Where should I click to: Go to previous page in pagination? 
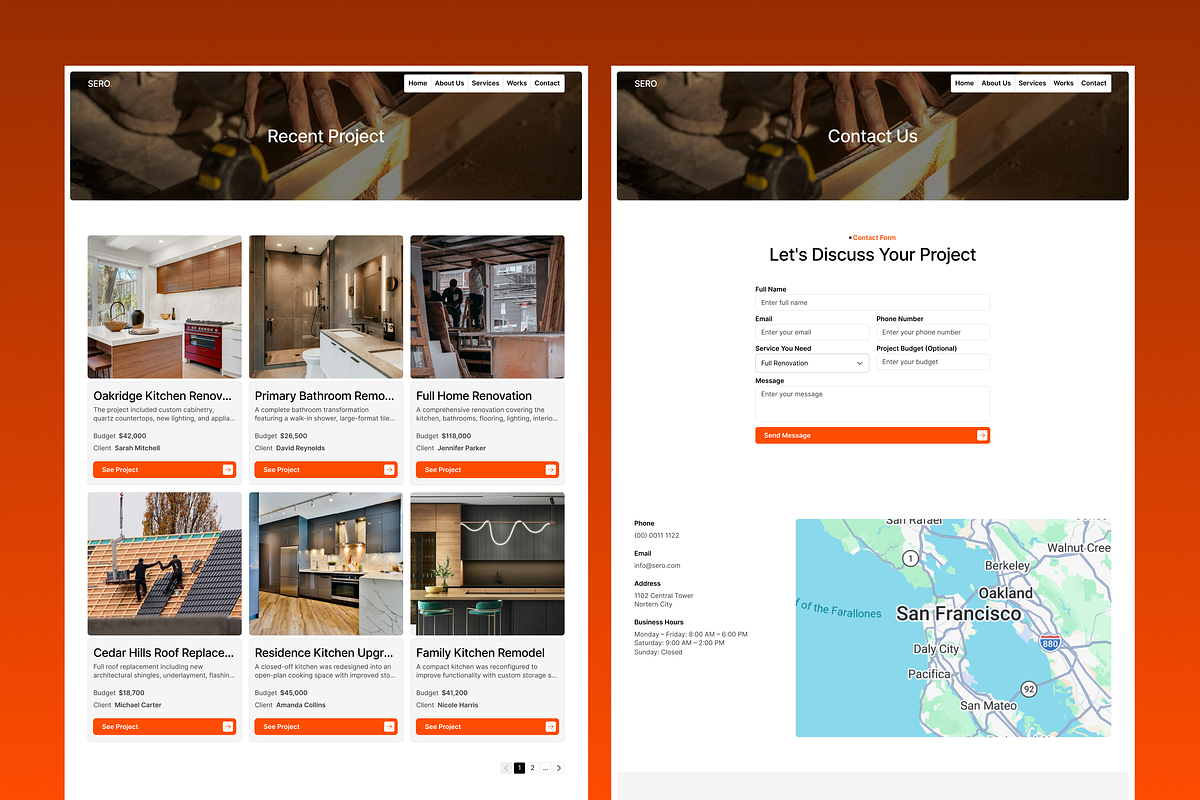point(506,768)
